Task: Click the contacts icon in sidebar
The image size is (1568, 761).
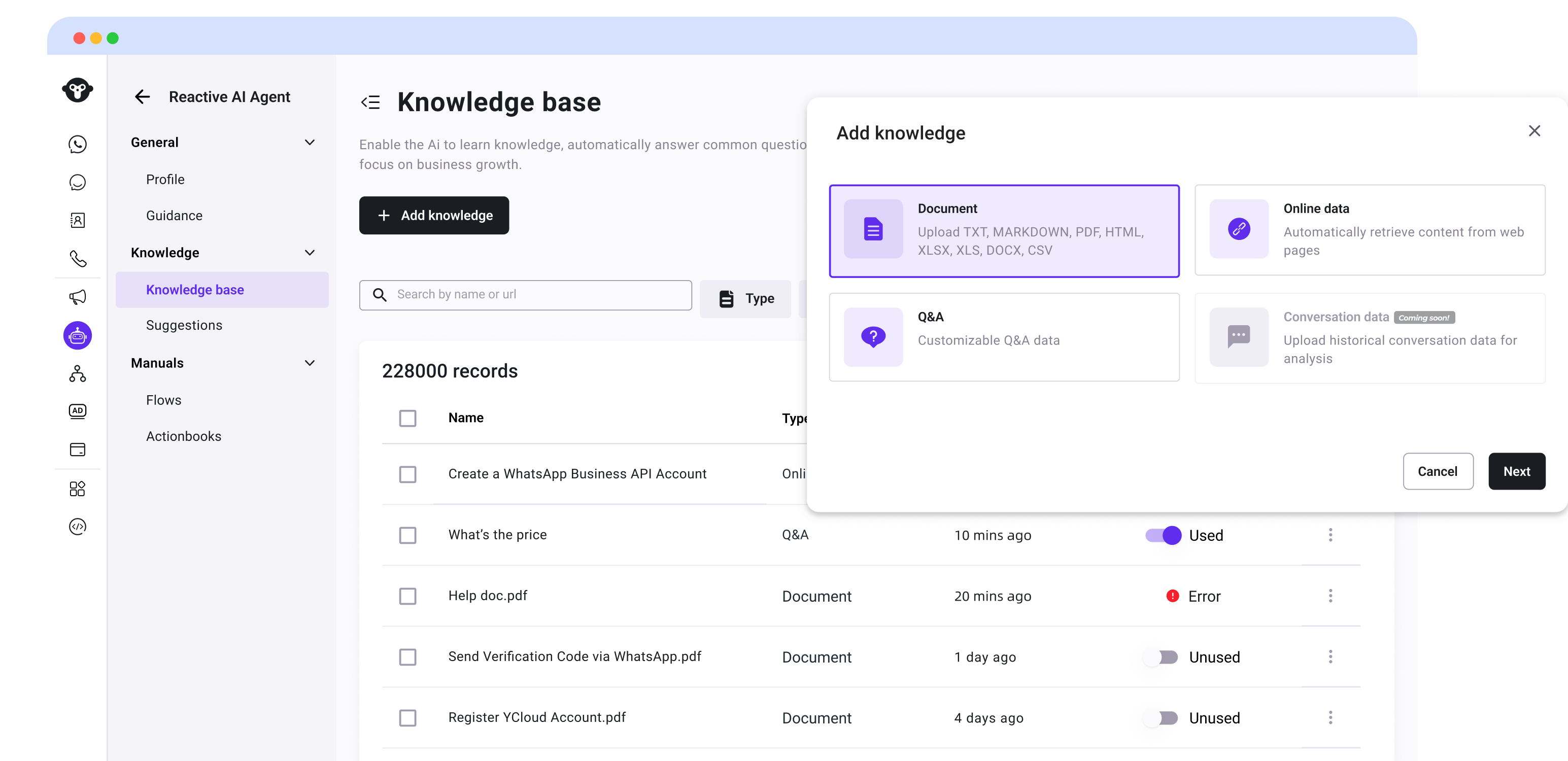Action: [x=77, y=220]
